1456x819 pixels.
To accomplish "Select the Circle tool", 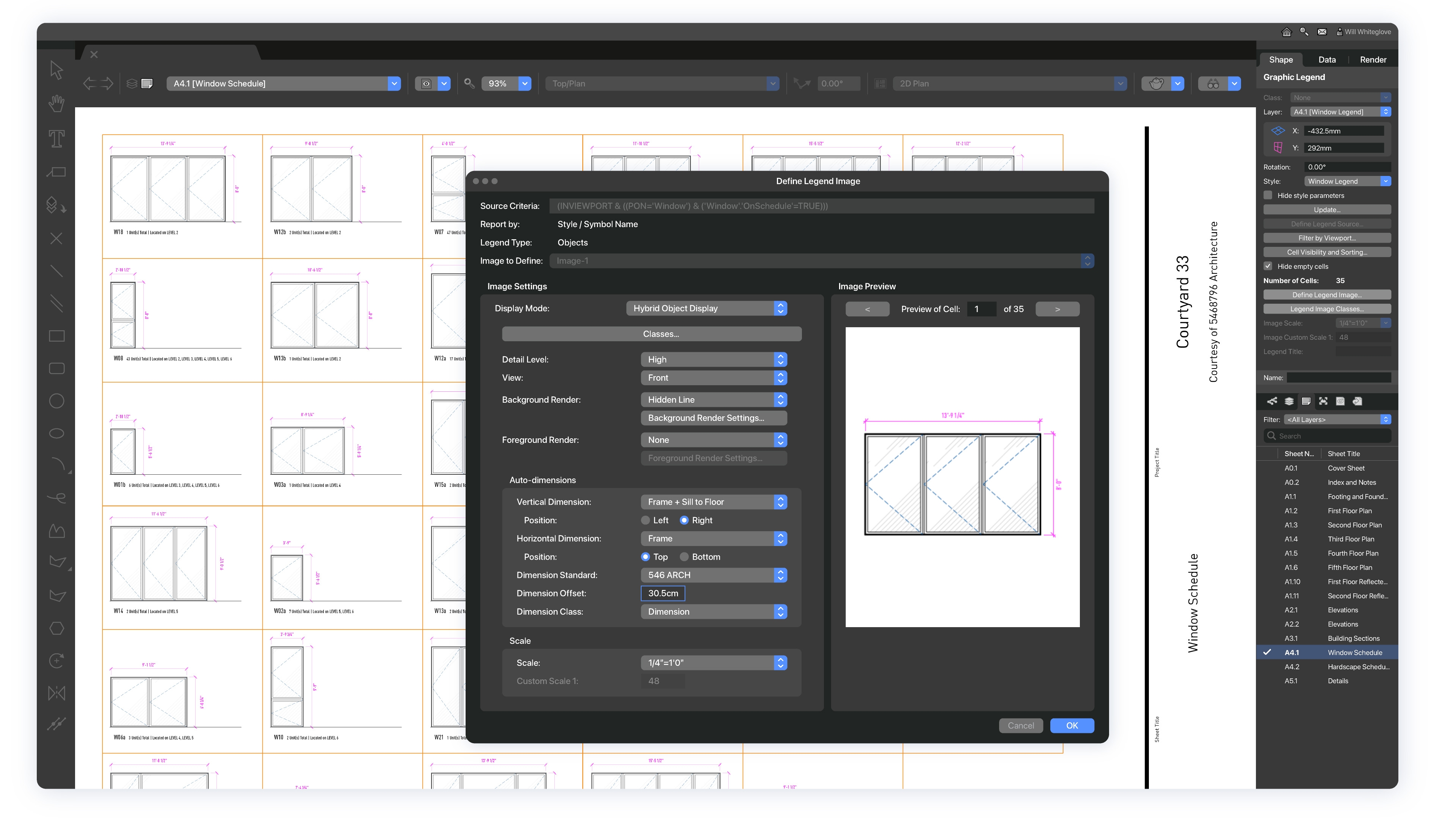I will point(56,401).
